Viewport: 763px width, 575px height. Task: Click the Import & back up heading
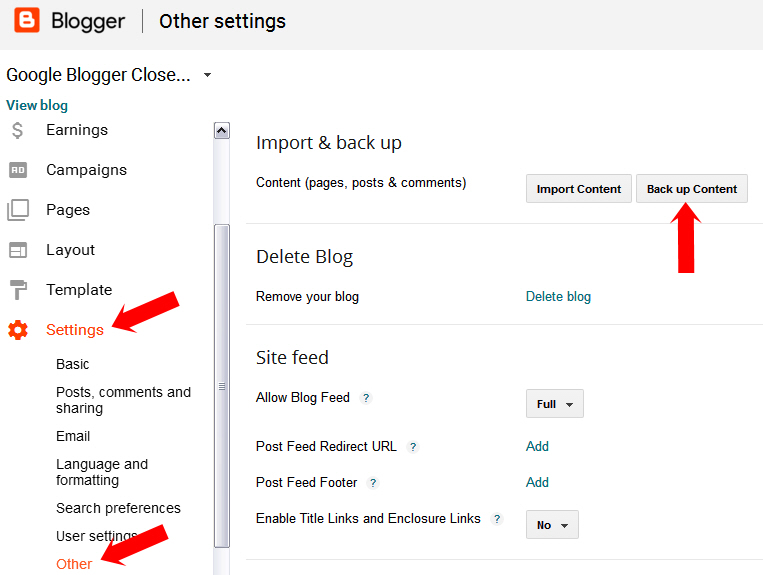328,143
